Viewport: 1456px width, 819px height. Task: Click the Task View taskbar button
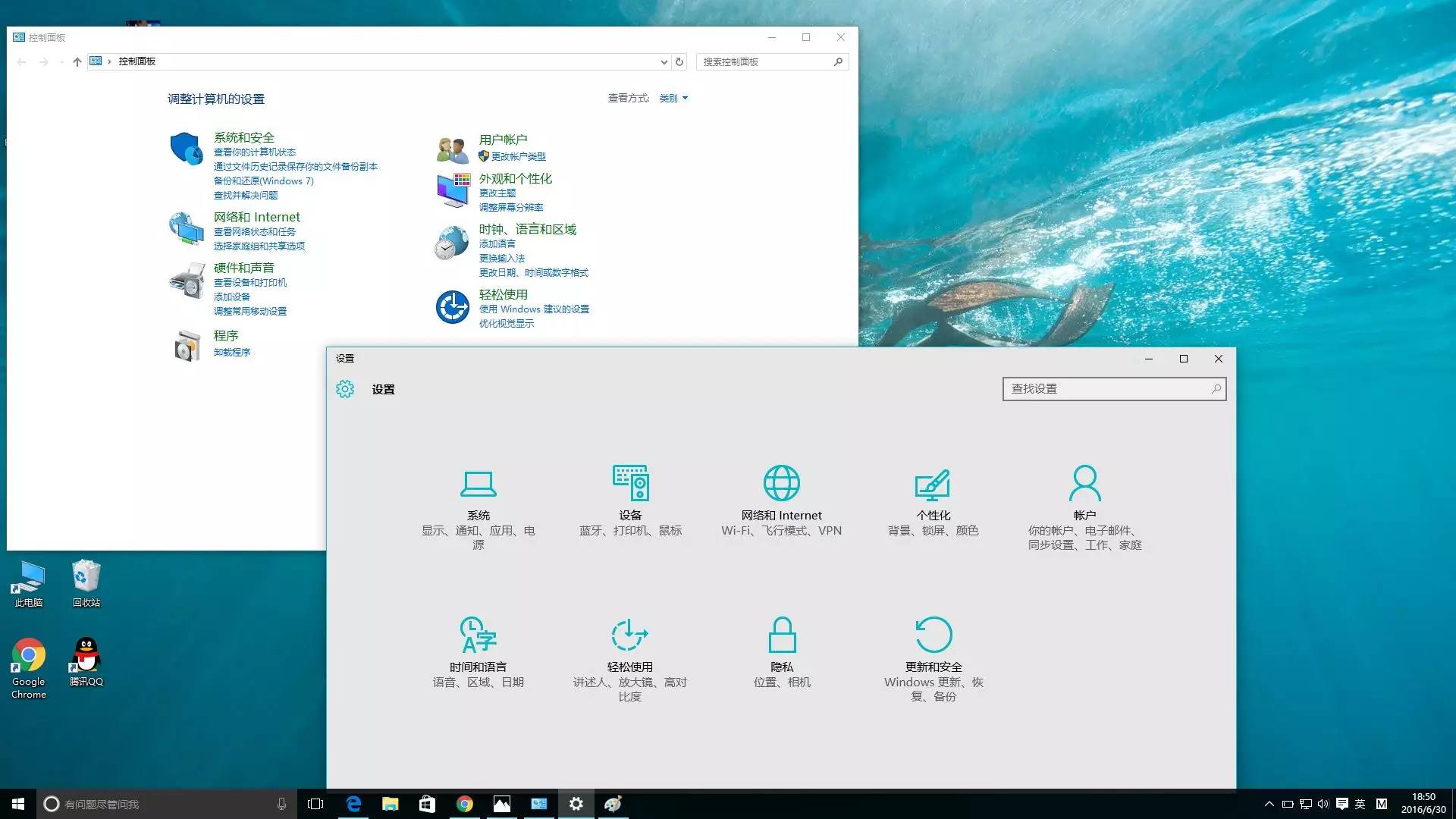[x=315, y=804]
